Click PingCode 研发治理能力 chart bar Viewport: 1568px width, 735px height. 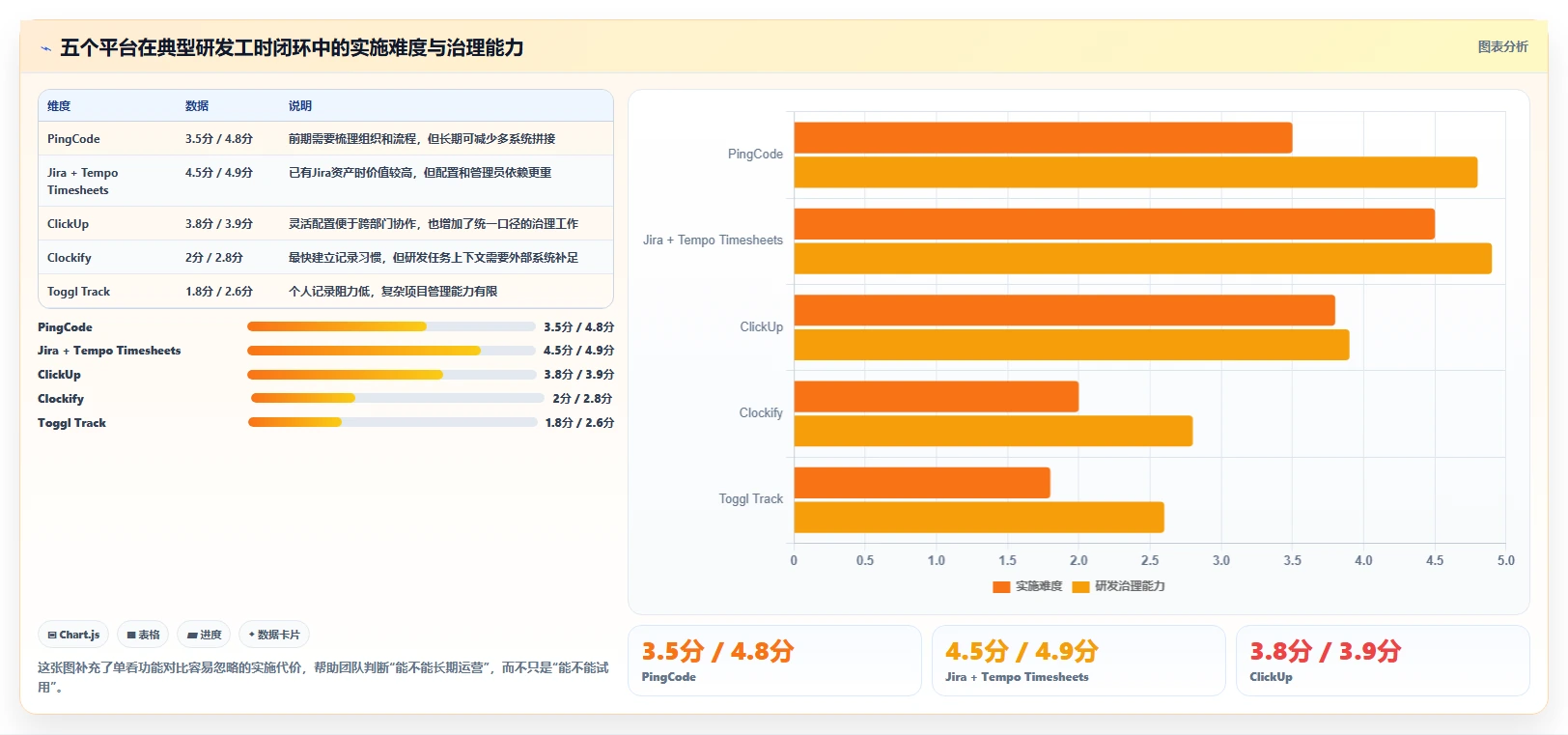point(1135,172)
